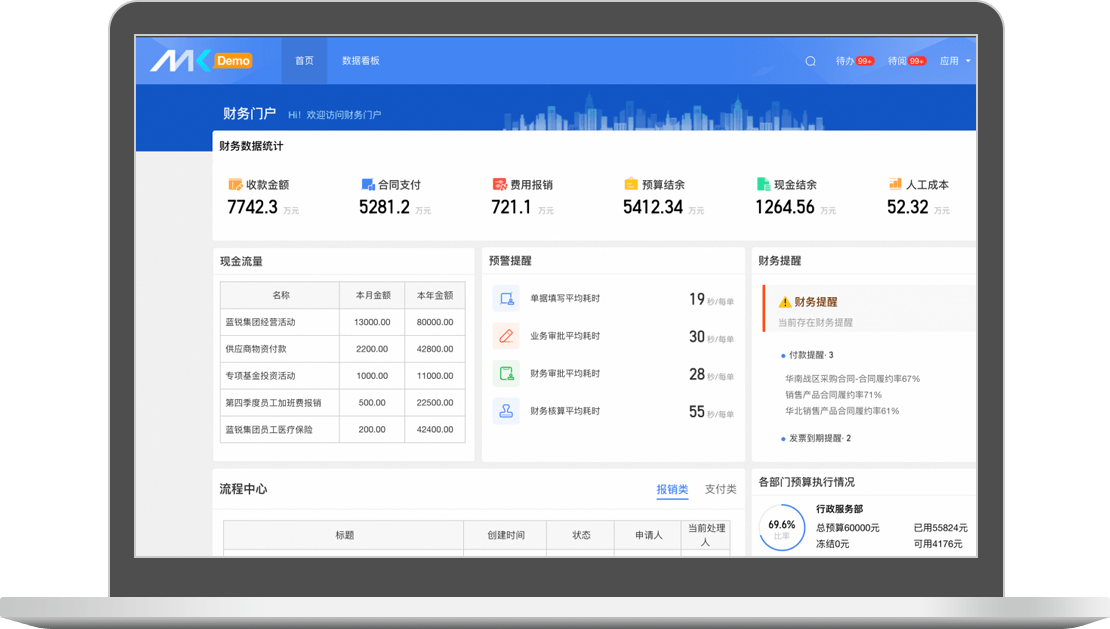Click the 单据填写平均耗时 icon
Viewport: 1110px width, 629px height.
point(506,298)
